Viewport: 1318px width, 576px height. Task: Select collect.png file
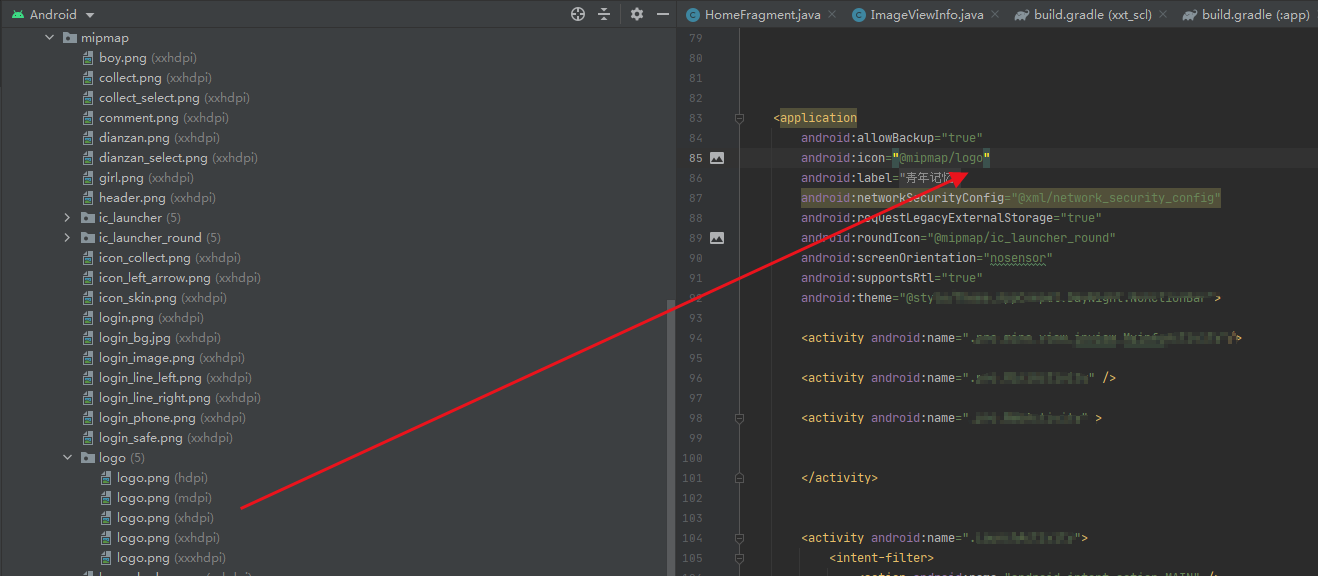tap(155, 78)
